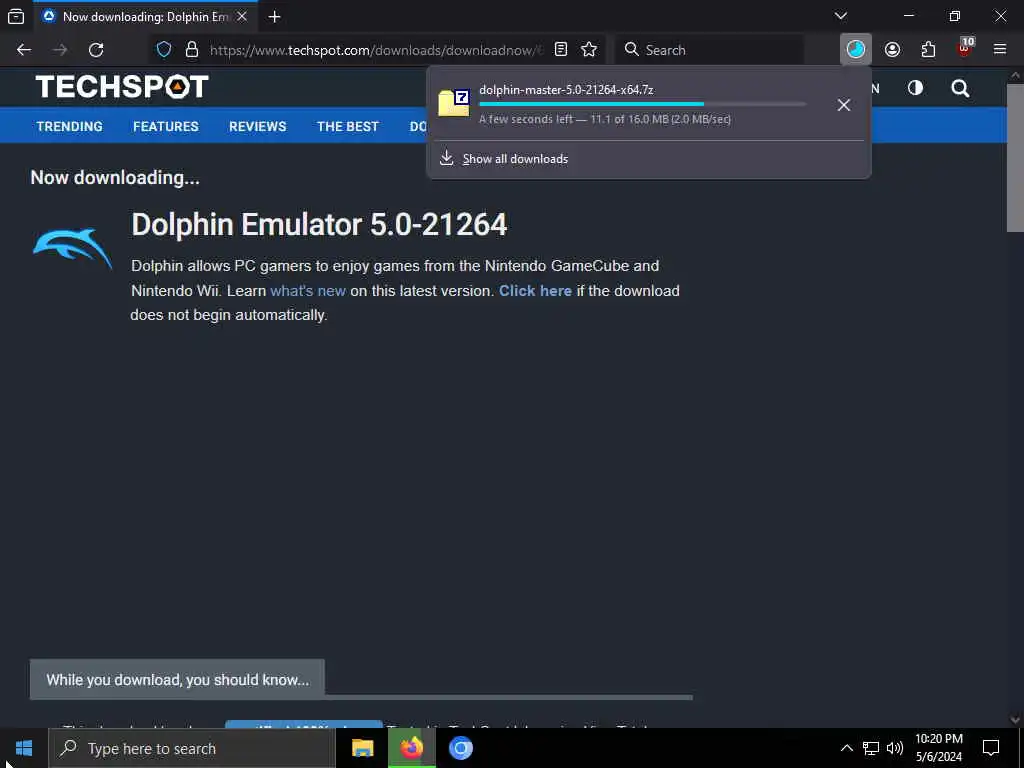Close the Now downloading Dolphin tab
This screenshot has width=1024, height=768.
click(242, 16)
